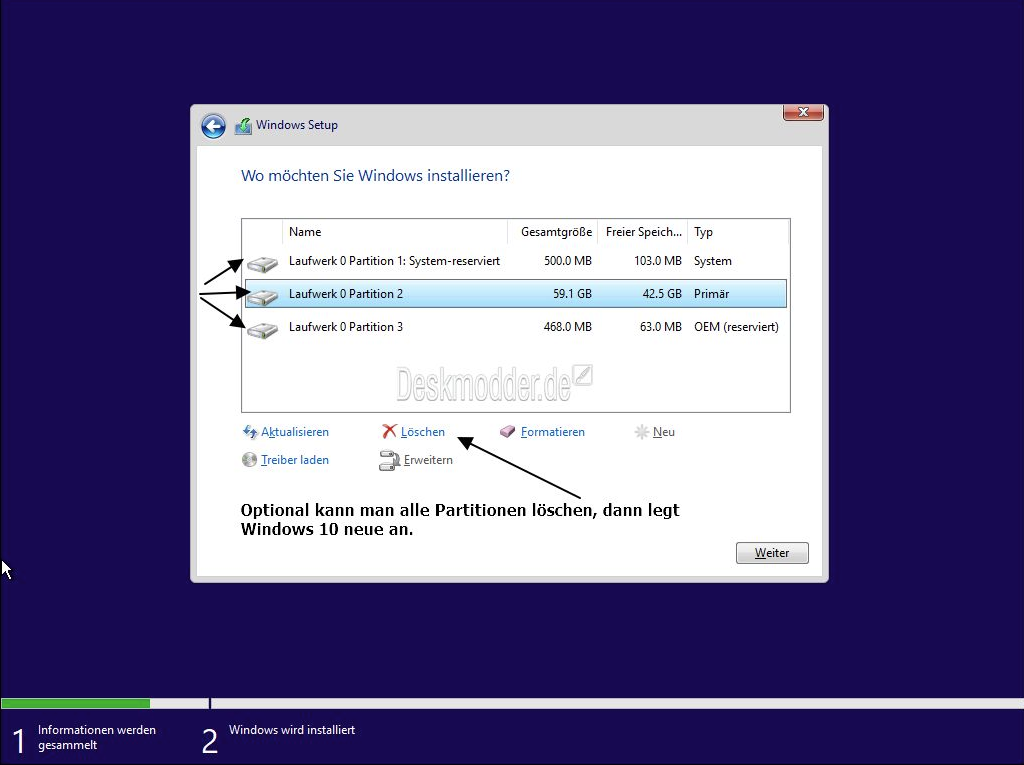1024x765 pixels.
Task: Close the Windows Setup dialog
Action: 803,112
